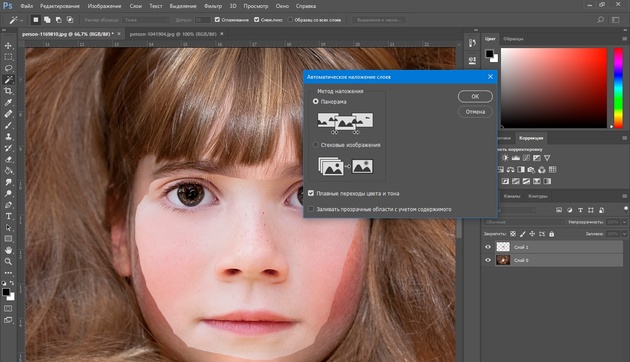Add Color Balance scales icon
Image resolution: width=630 pixels, height=362 pixels.
(x=510, y=170)
